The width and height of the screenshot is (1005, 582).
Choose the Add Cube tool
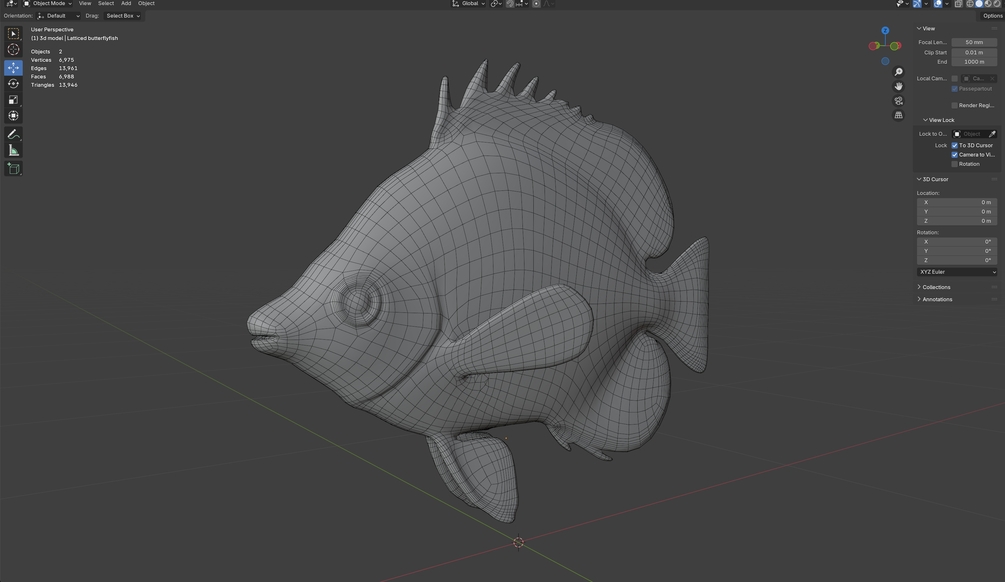(x=13, y=169)
